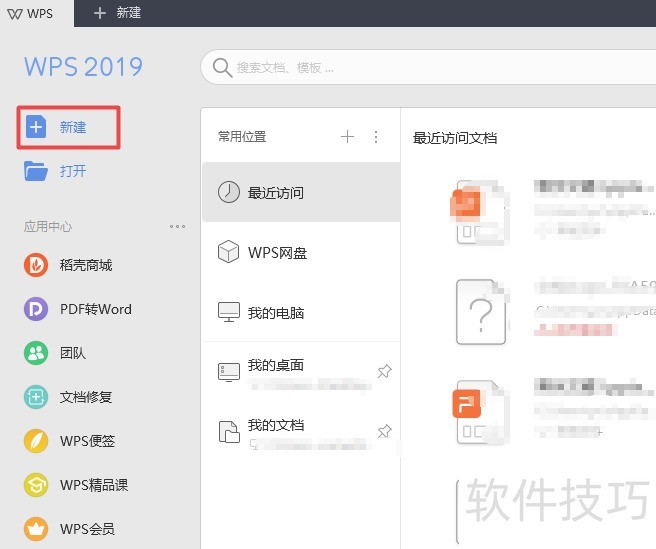656x549 pixels.
Task: Open the unknown-type file with question mark
Action: tap(481, 312)
